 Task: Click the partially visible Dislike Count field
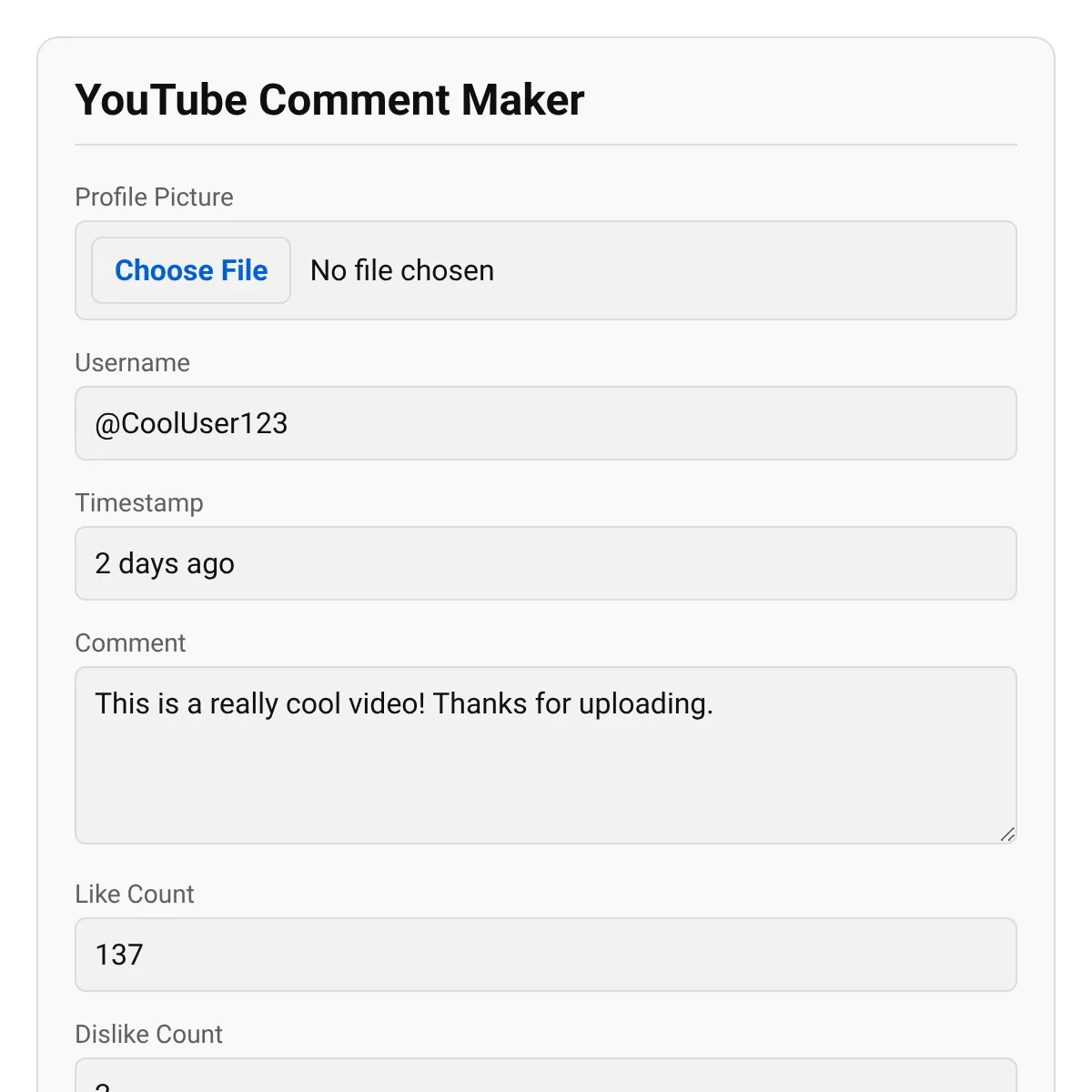point(546,1077)
